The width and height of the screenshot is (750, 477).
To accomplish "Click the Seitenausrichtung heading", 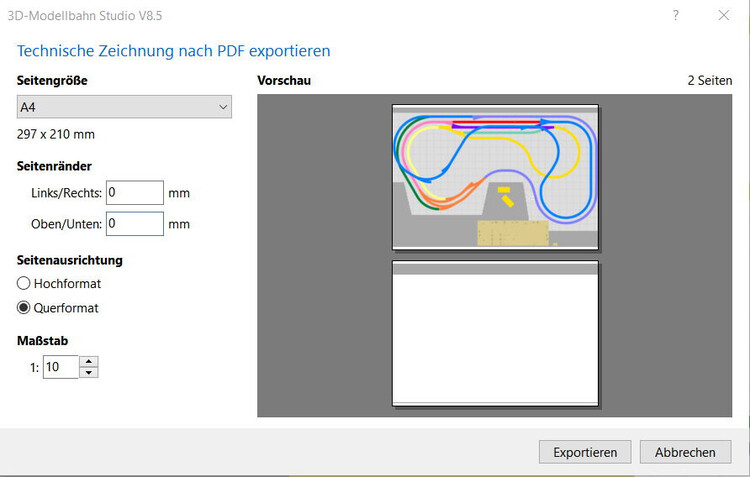I will (70, 260).
